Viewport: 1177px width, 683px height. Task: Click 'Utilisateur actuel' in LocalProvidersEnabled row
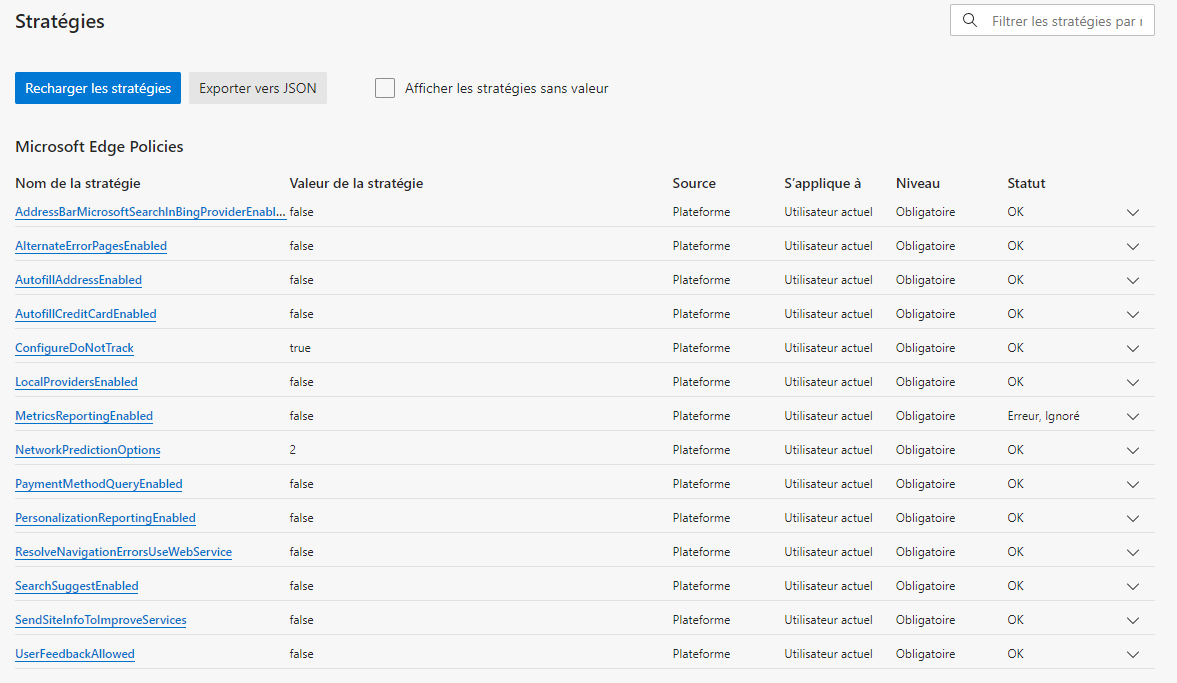[x=829, y=382]
